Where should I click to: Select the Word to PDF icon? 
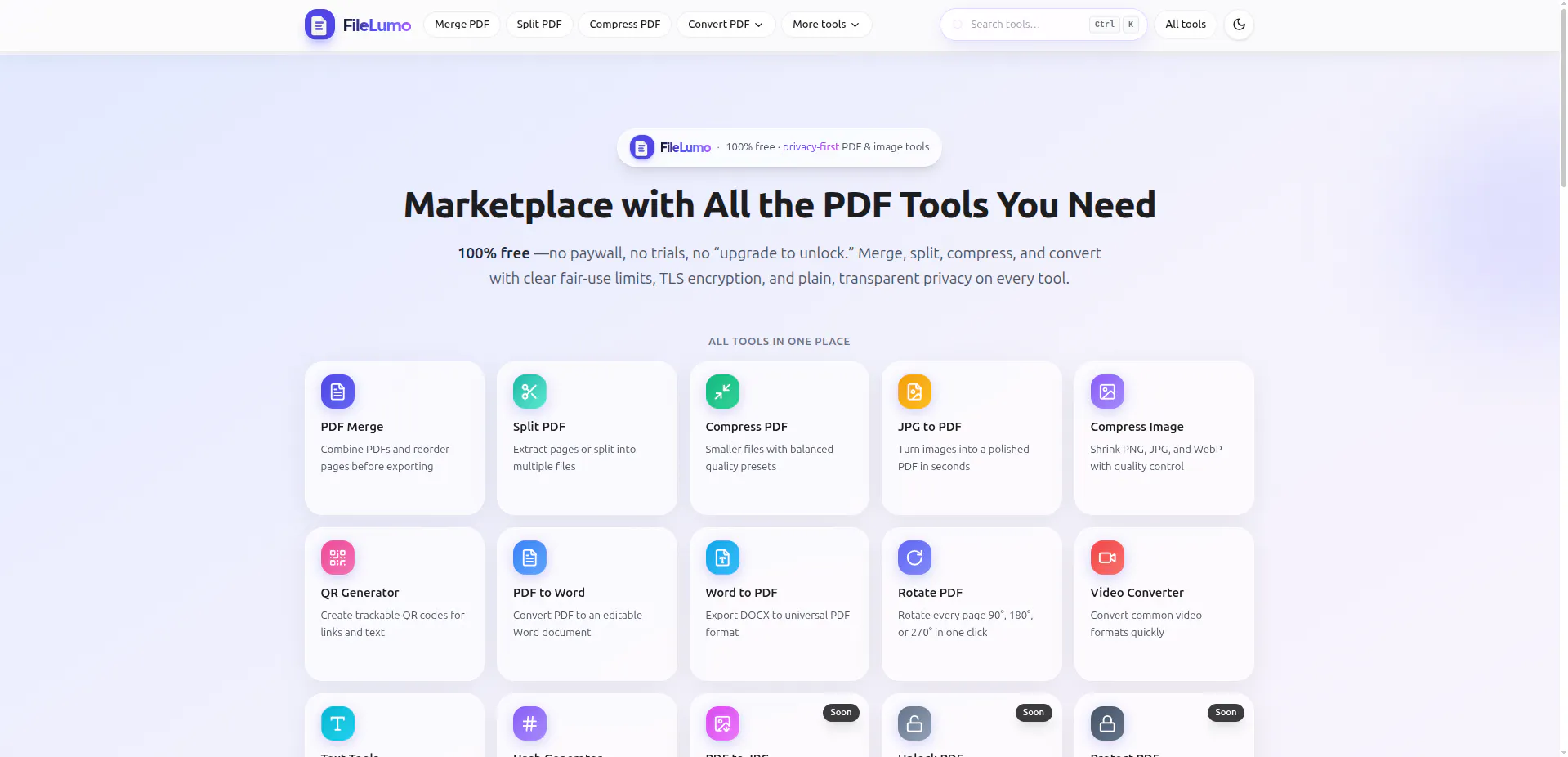[x=722, y=558]
